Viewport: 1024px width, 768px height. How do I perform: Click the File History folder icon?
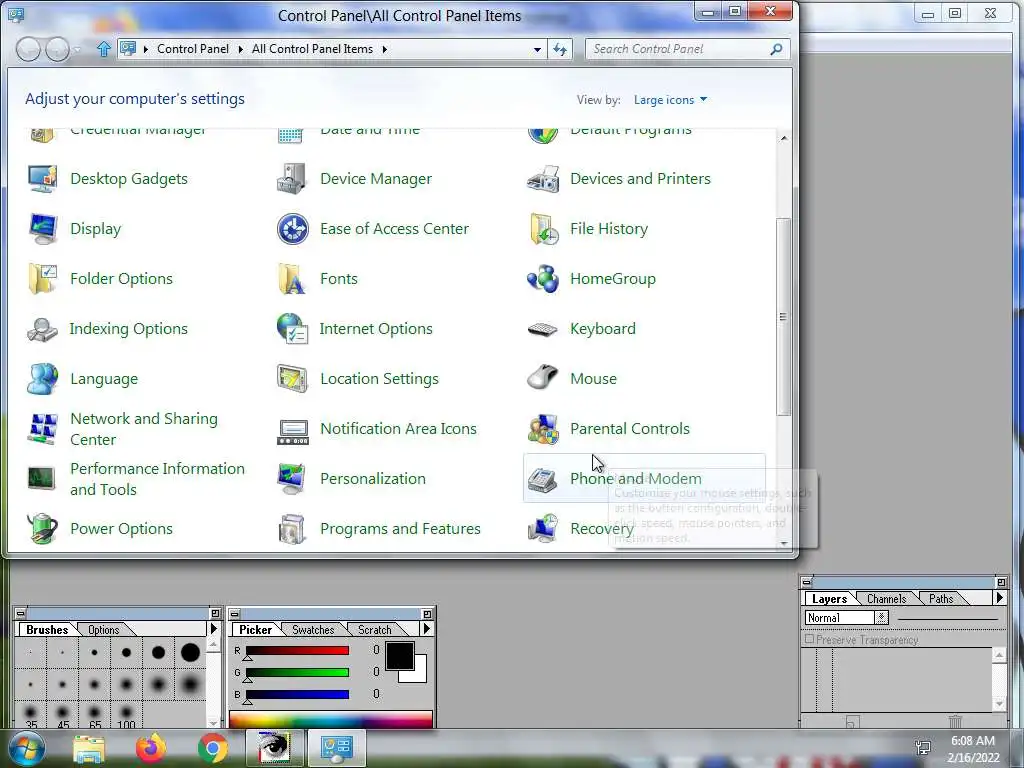click(x=543, y=229)
